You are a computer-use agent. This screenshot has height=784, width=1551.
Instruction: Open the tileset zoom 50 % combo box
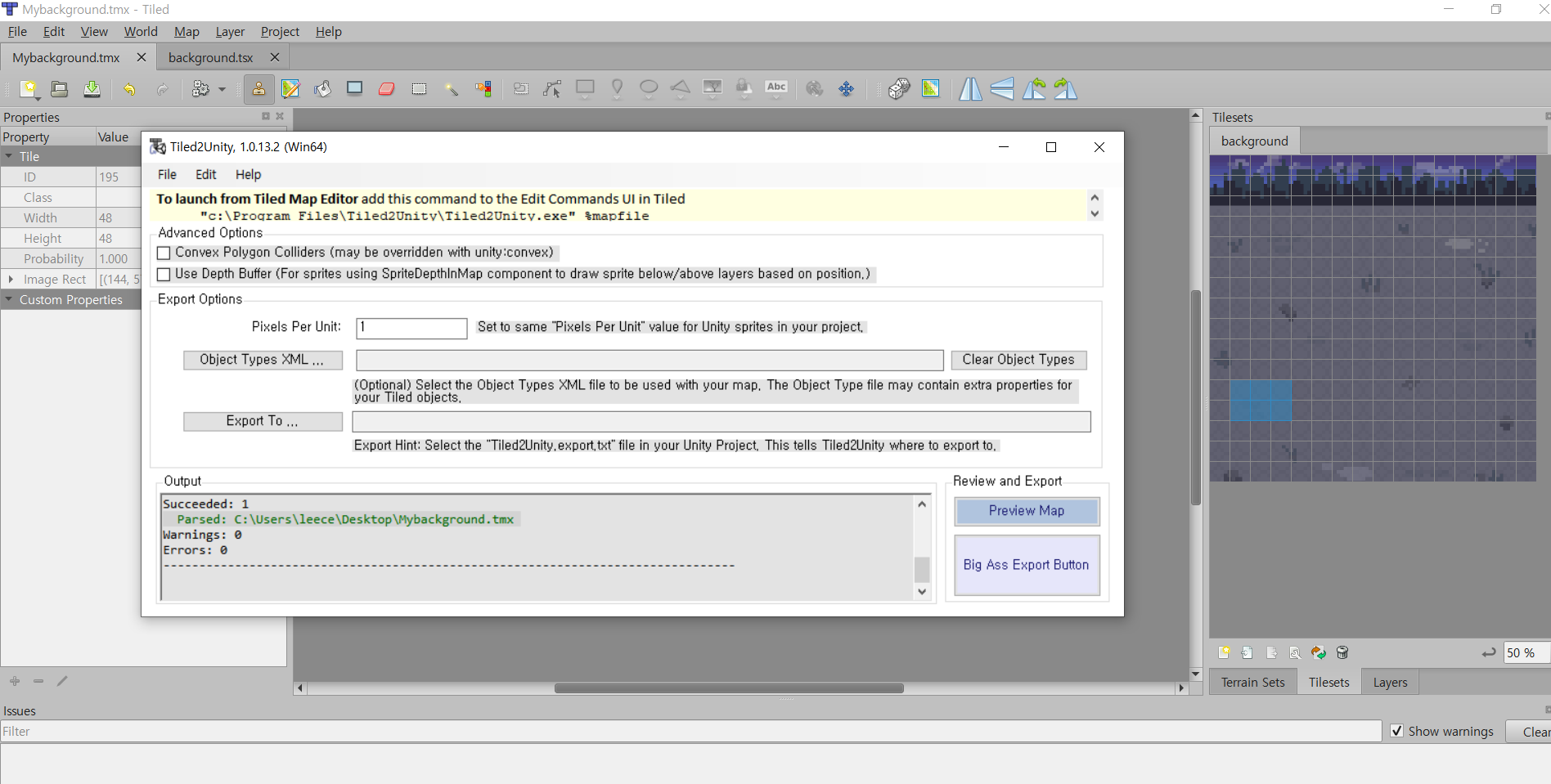coord(1526,652)
